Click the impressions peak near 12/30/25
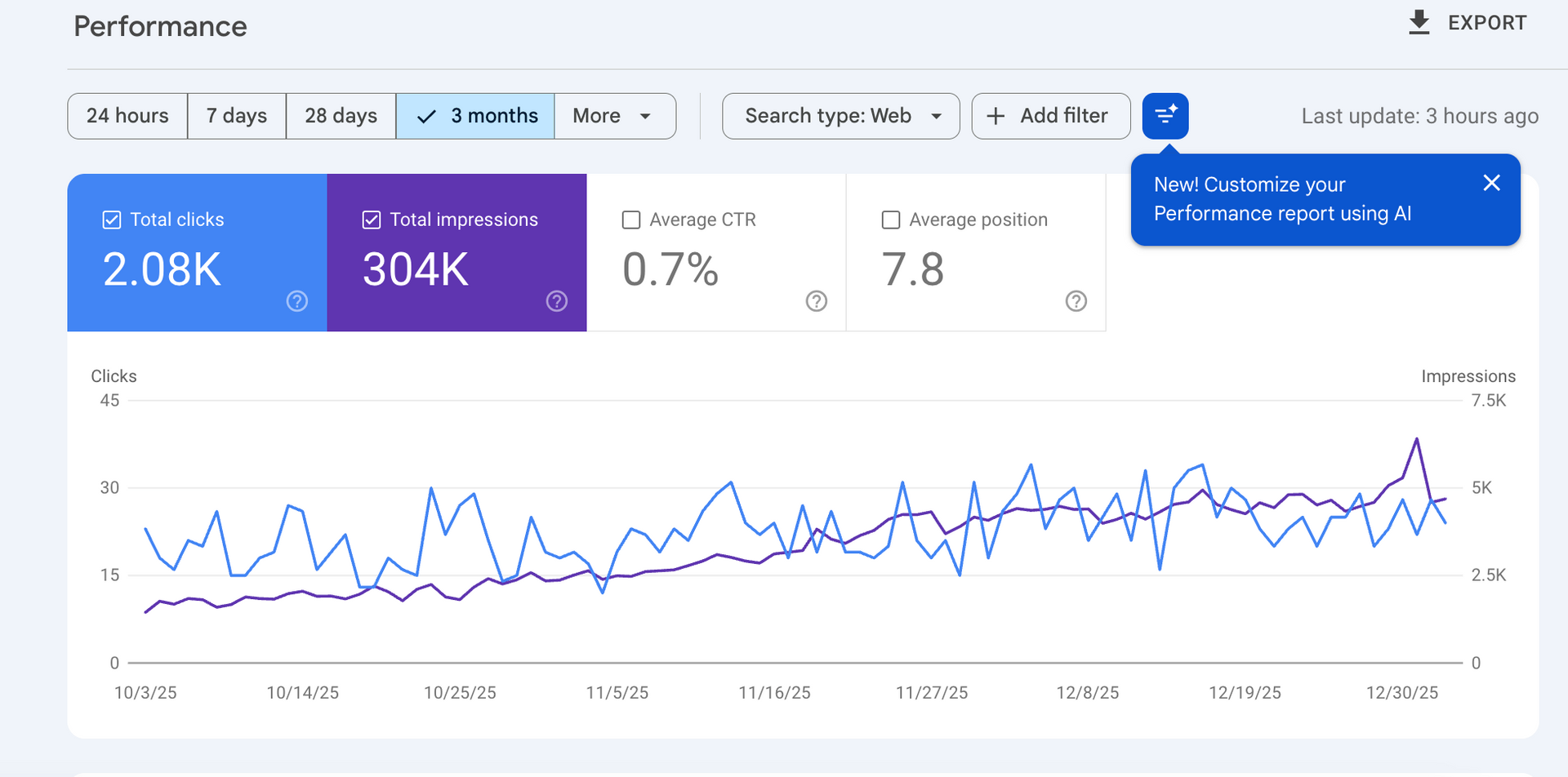The height and width of the screenshot is (777, 1568). 1417,439
